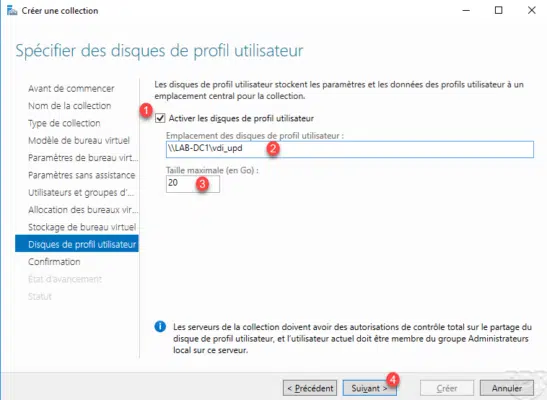Click the Créer une collection window icon

[12, 11]
